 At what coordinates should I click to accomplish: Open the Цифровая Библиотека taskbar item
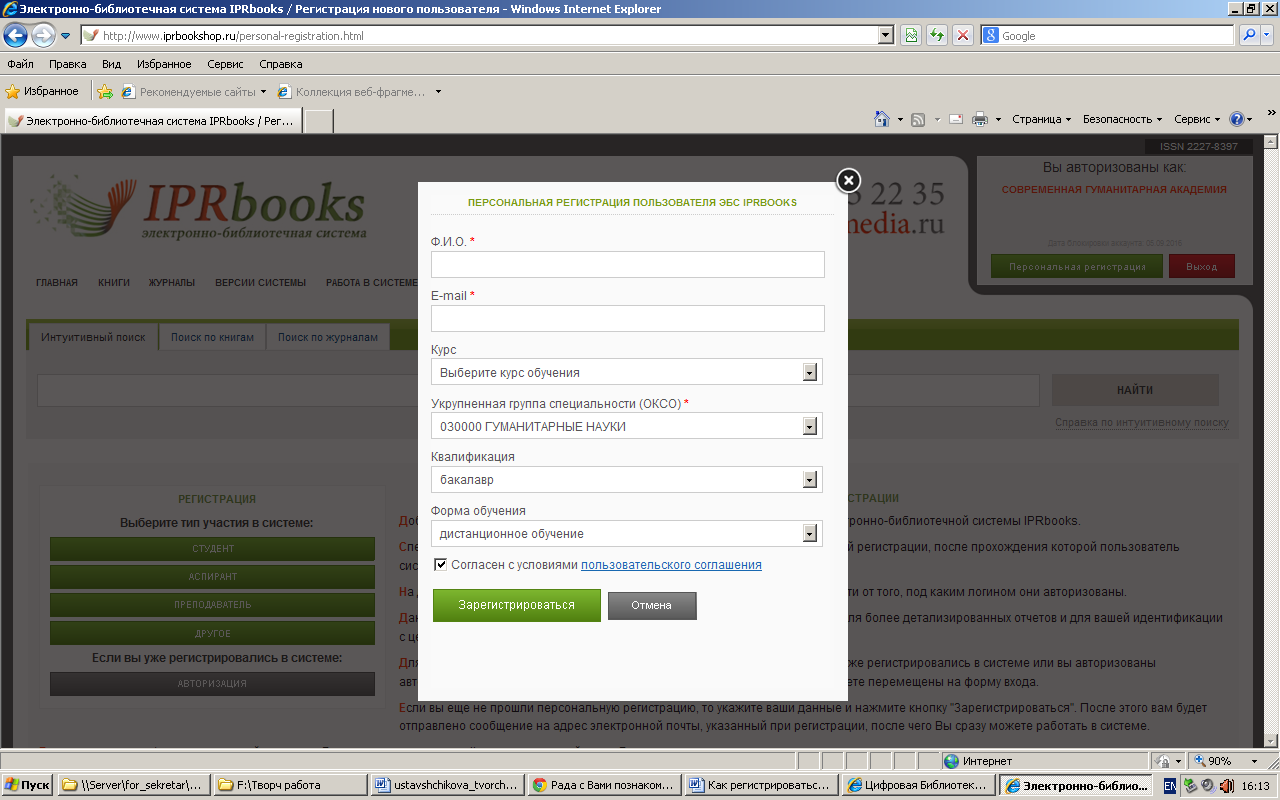pos(918,785)
